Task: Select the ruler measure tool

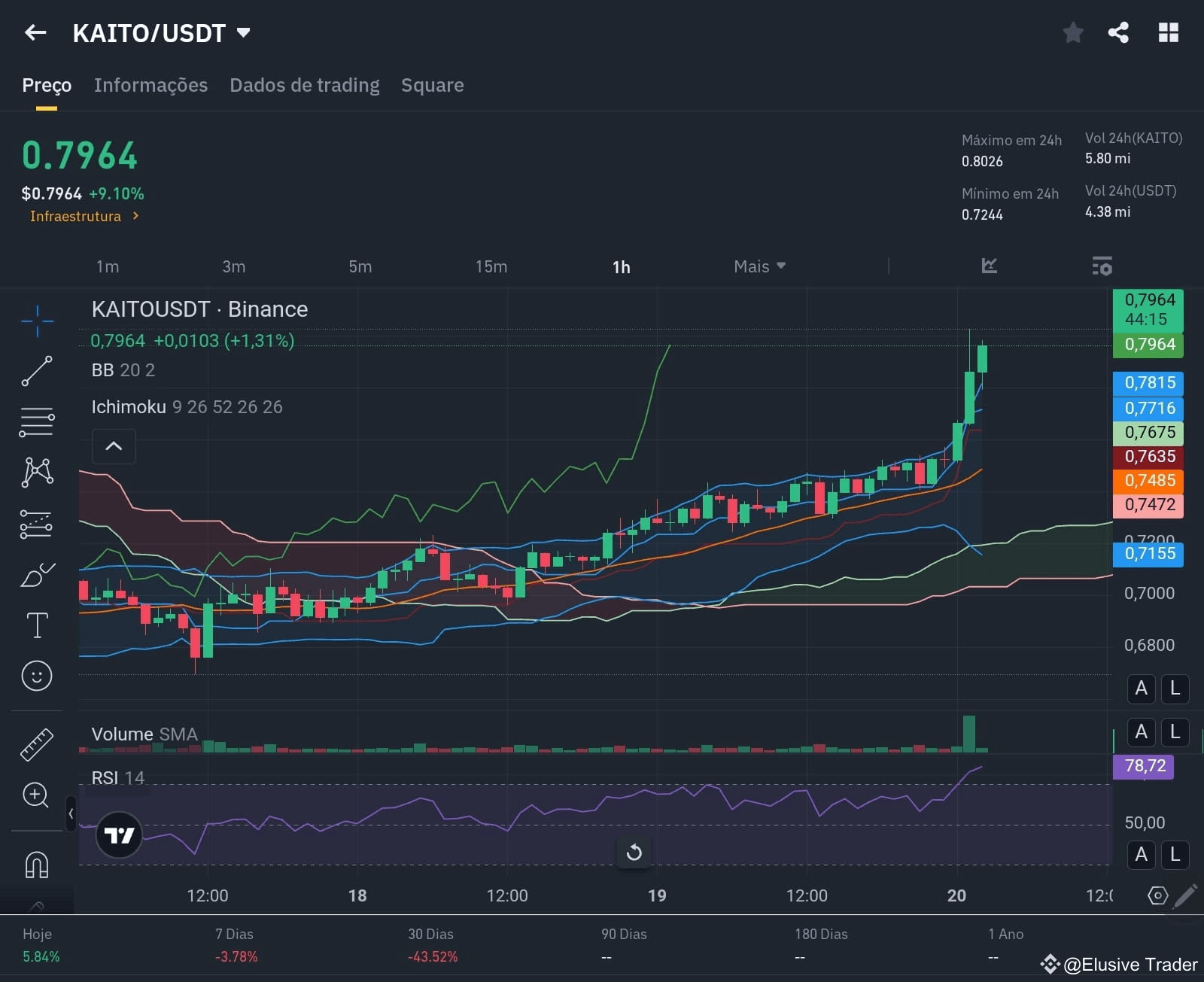Action: pos(37,744)
